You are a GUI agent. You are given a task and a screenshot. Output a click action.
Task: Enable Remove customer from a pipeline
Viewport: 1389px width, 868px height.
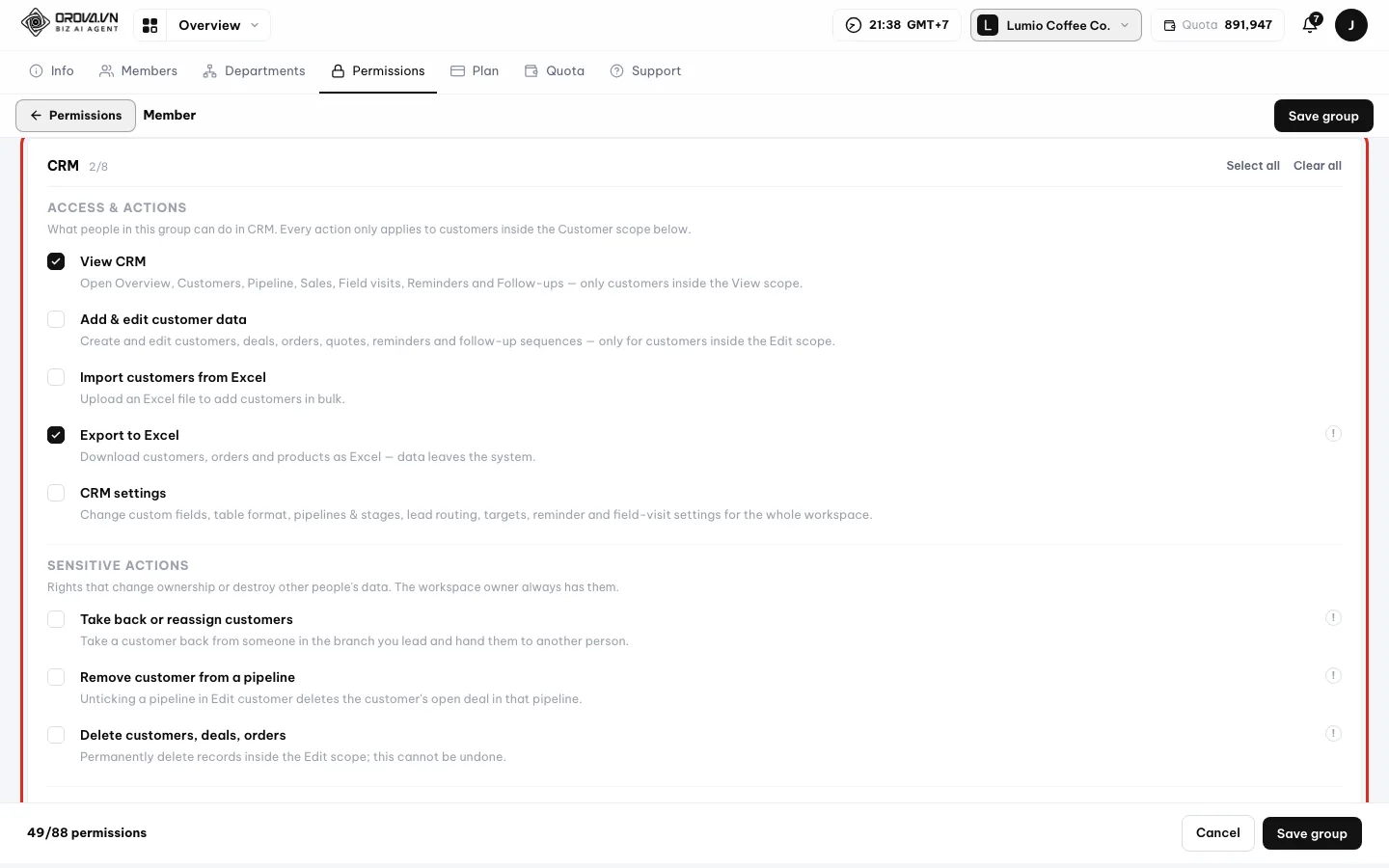[x=56, y=677]
